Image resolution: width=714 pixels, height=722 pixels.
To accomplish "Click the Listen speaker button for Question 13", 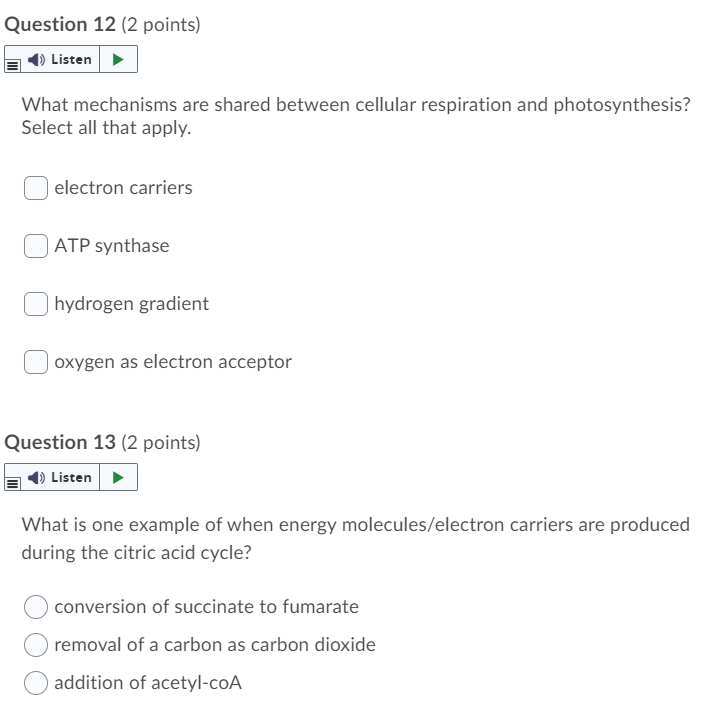I will [x=60, y=478].
